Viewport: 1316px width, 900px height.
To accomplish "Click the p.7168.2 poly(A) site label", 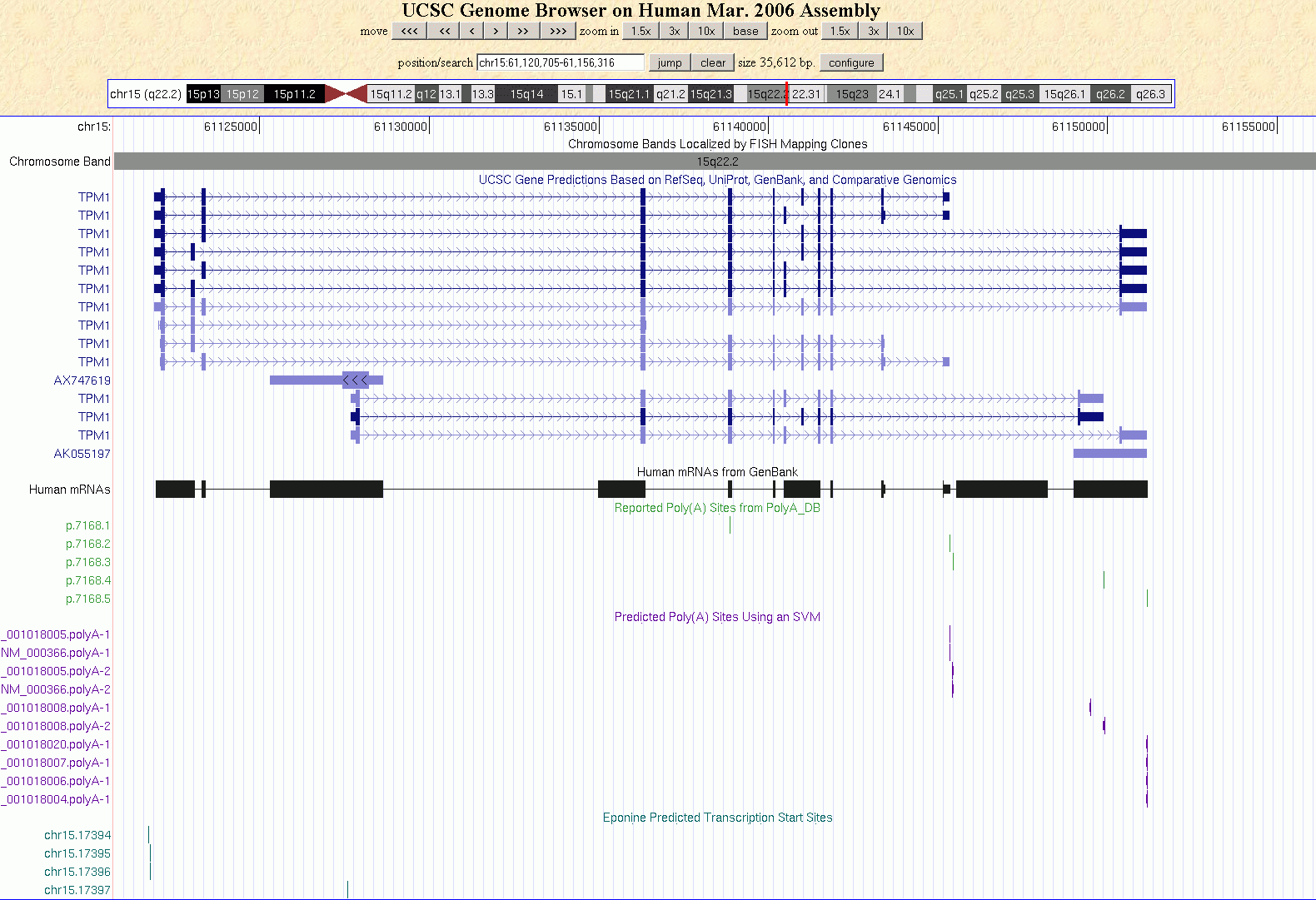I will tap(88, 544).
